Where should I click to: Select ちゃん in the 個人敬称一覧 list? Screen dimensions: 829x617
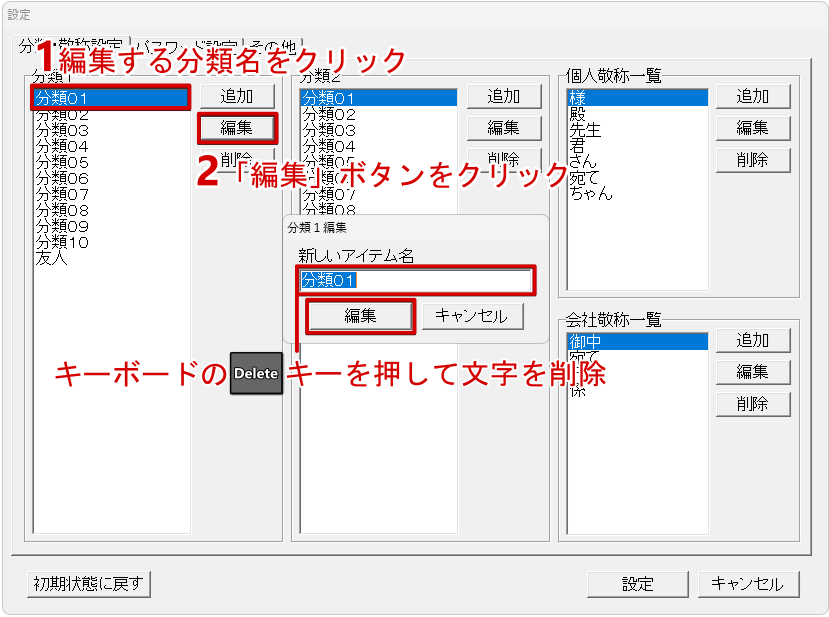(x=590, y=194)
